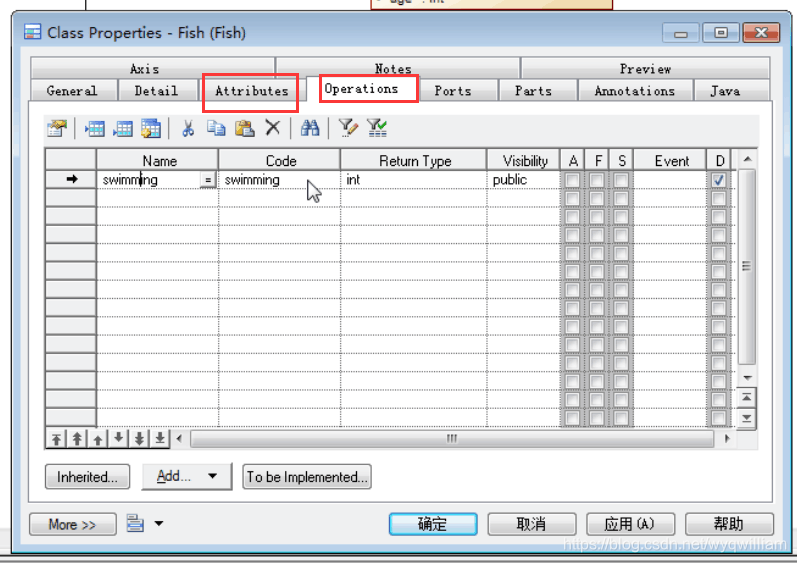Move row to top of list
Viewport: 797px width, 563px height.
[56, 439]
